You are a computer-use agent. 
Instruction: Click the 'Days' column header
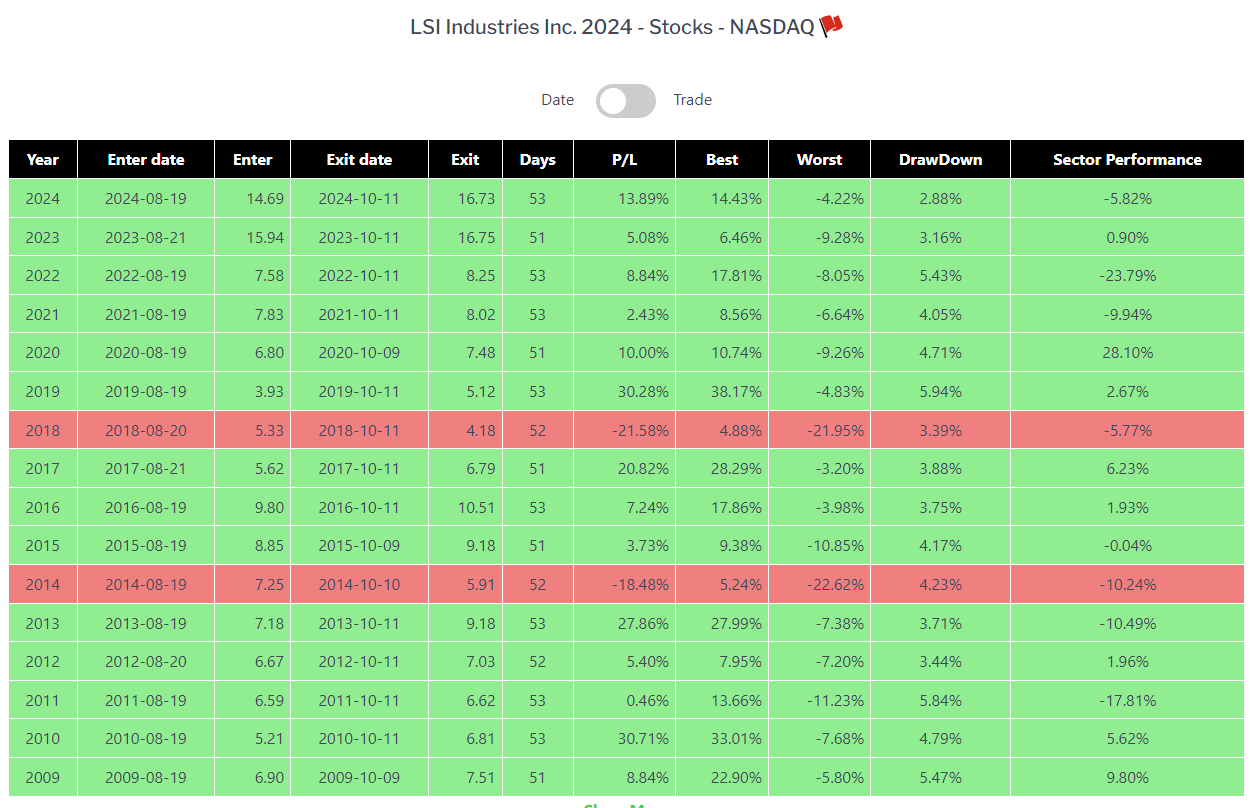click(538, 160)
